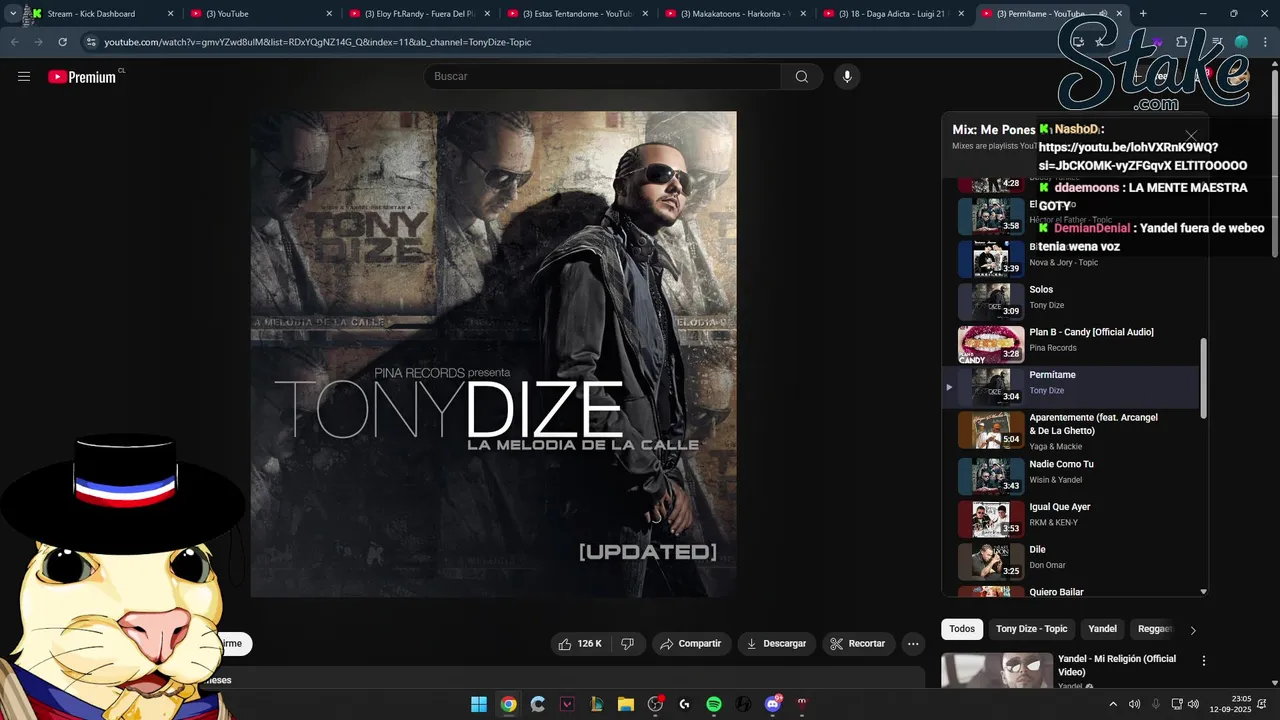Open Chrome extensions puzzle icon
Screen dimensions: 1280x720
[x=1182, y=42]
